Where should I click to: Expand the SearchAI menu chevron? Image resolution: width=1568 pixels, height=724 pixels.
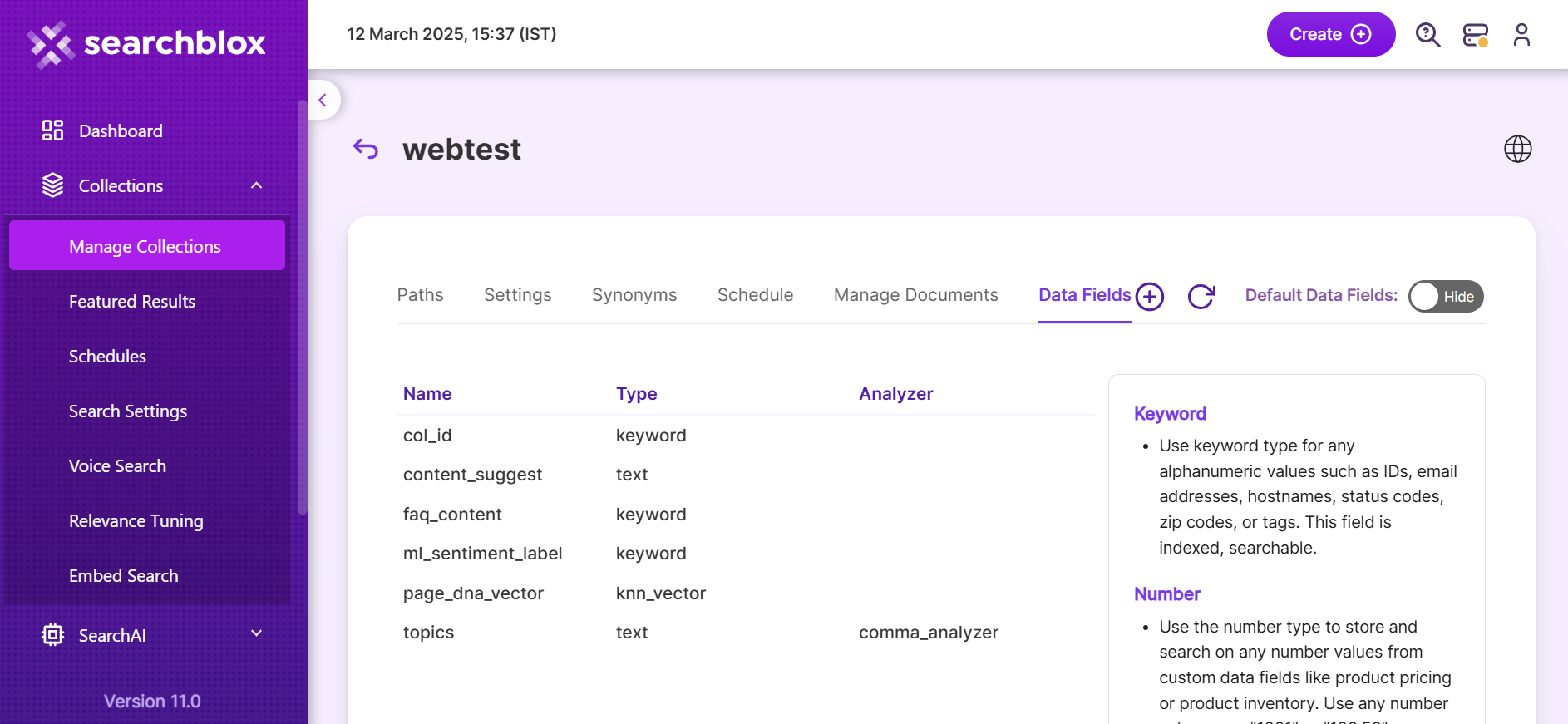pyautogui.click(x=256, y=633)
